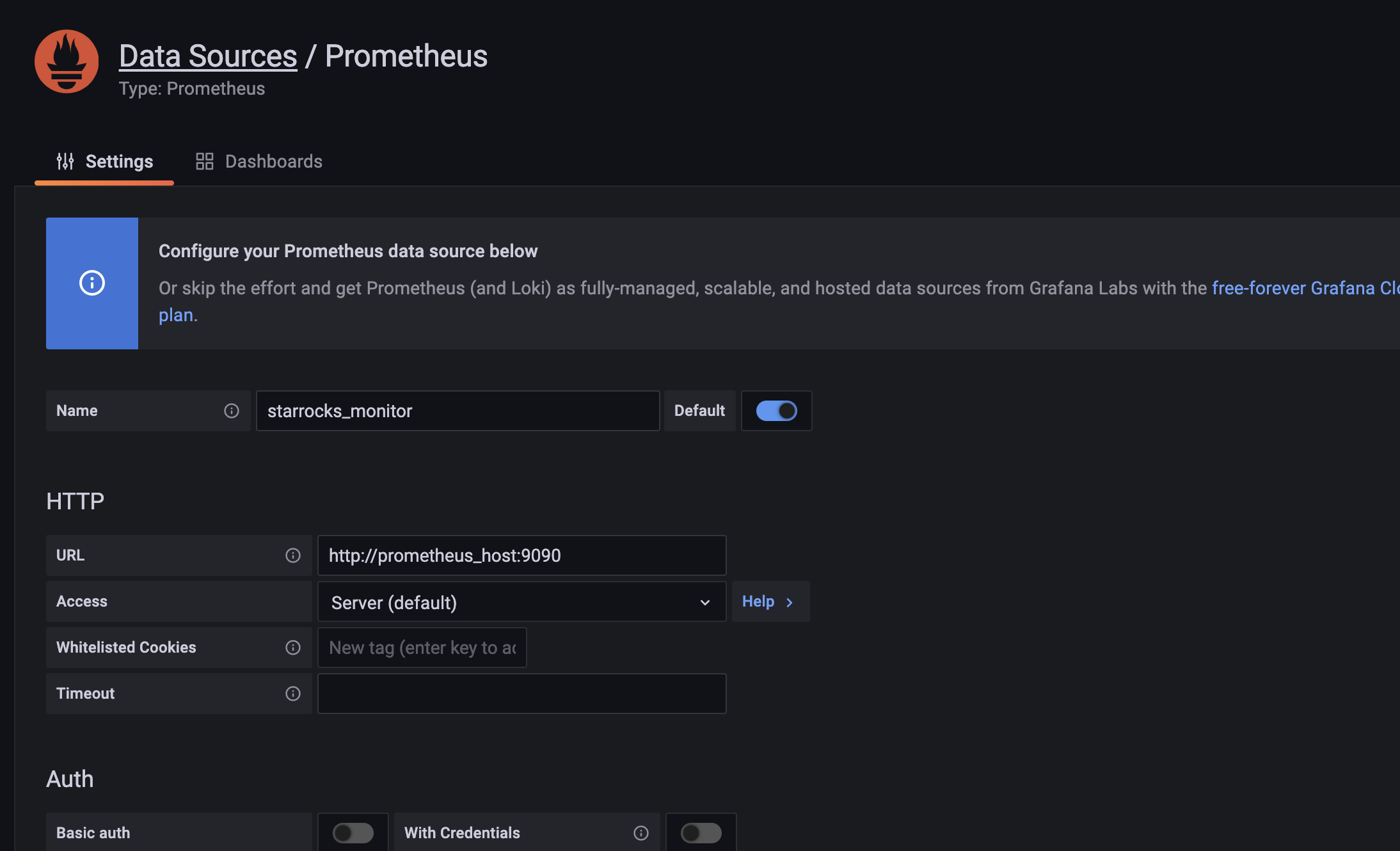Go to Data Sources breadcrumb link
The height and width of the screenshot is (851, 1400).
click(208, 56)
